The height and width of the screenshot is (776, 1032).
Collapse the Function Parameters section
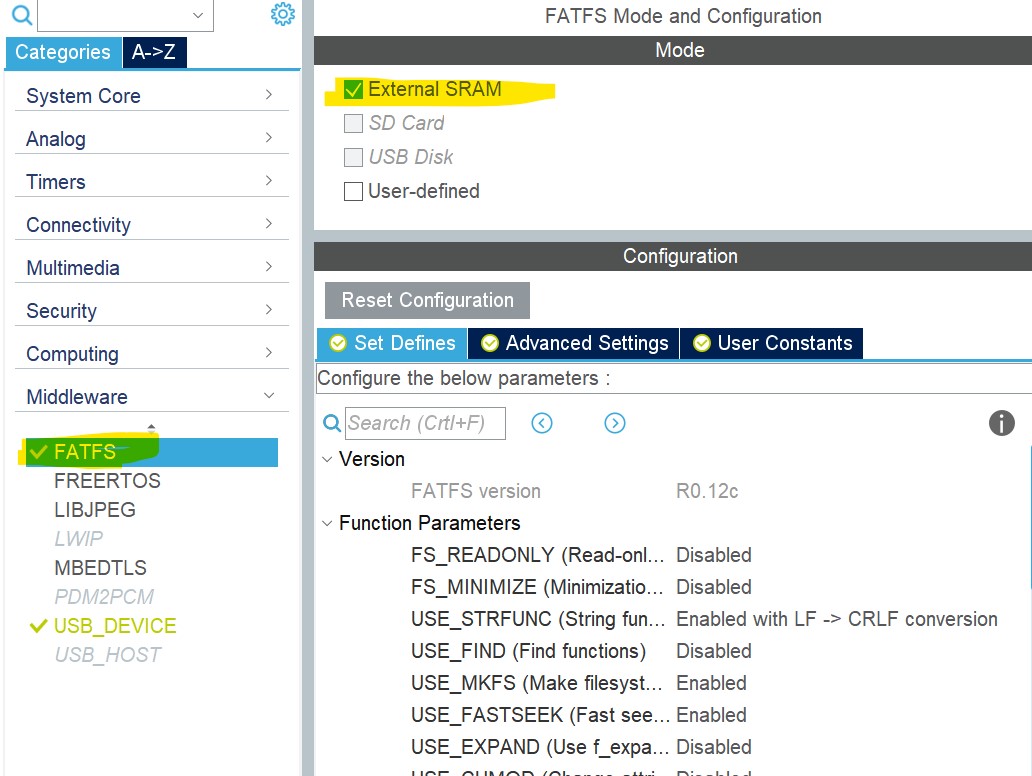coord(327,523)
